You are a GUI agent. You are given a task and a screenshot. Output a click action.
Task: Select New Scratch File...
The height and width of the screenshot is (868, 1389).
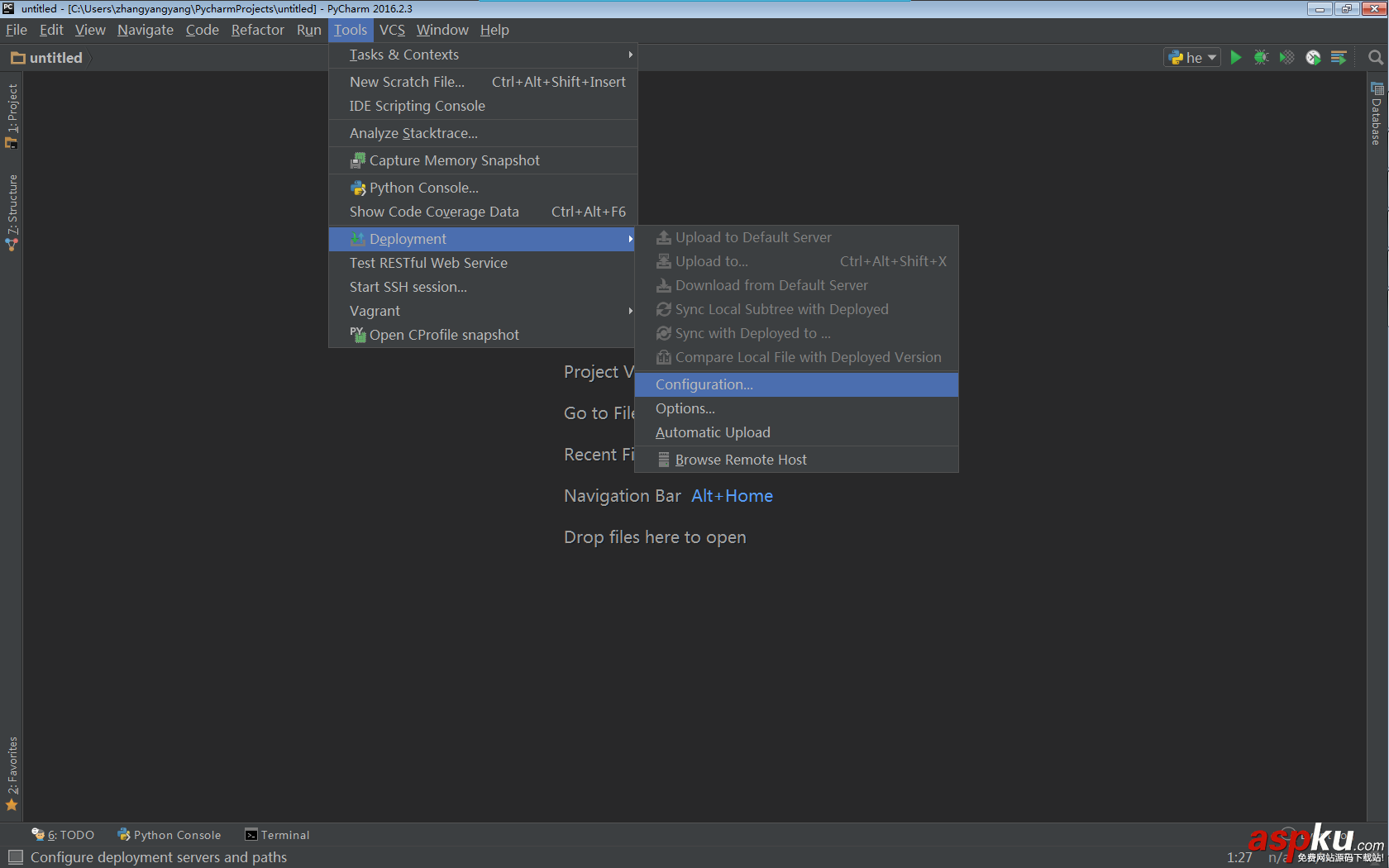[x=483, y=82]
